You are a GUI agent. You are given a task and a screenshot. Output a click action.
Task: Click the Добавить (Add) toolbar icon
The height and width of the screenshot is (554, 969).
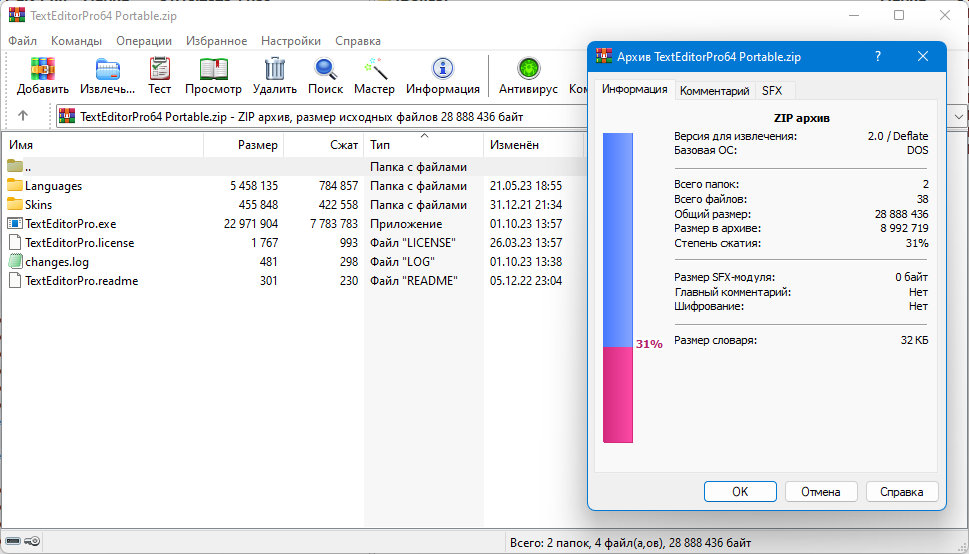(43, 69)
